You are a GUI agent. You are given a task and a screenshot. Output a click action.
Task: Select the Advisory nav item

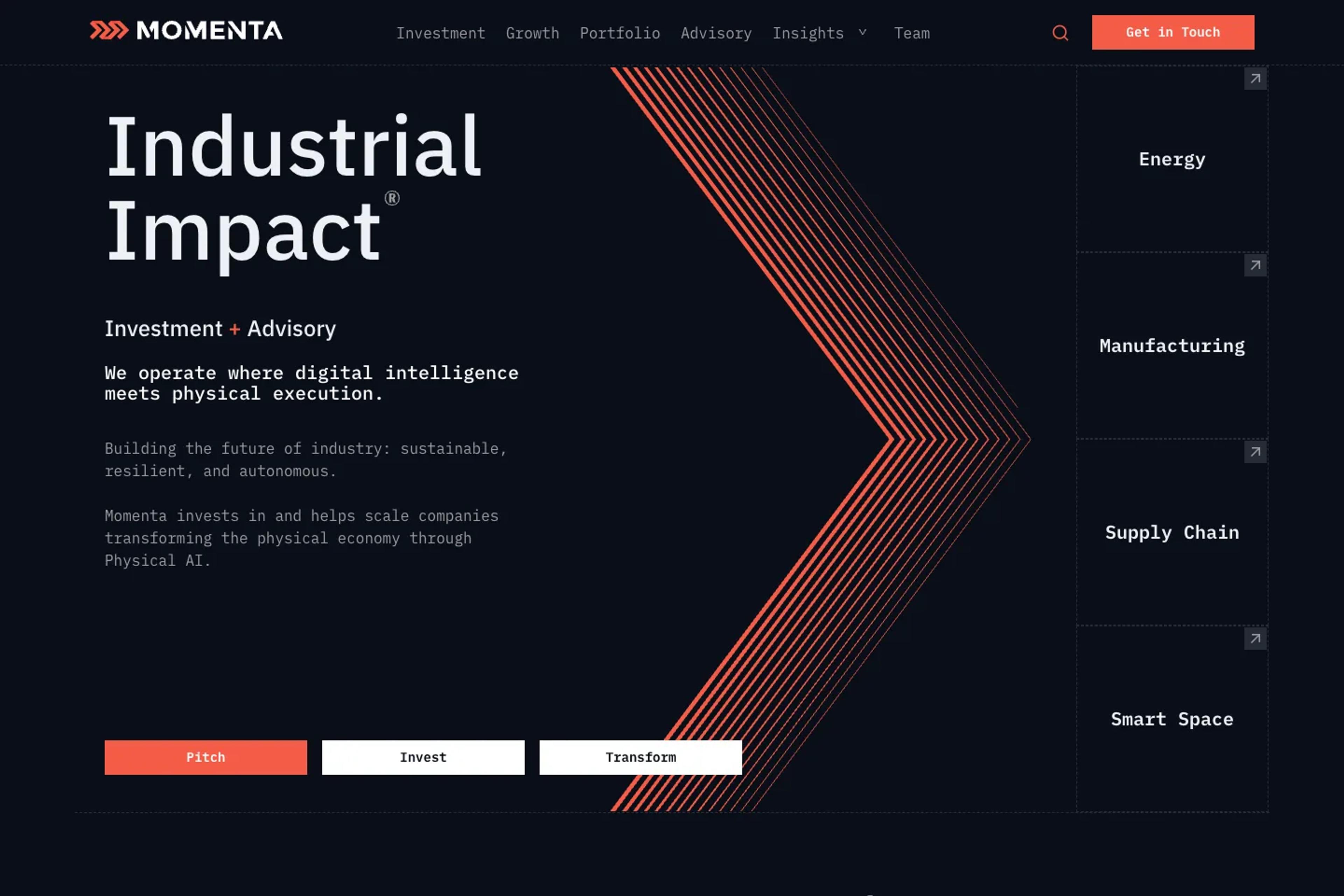716,33
